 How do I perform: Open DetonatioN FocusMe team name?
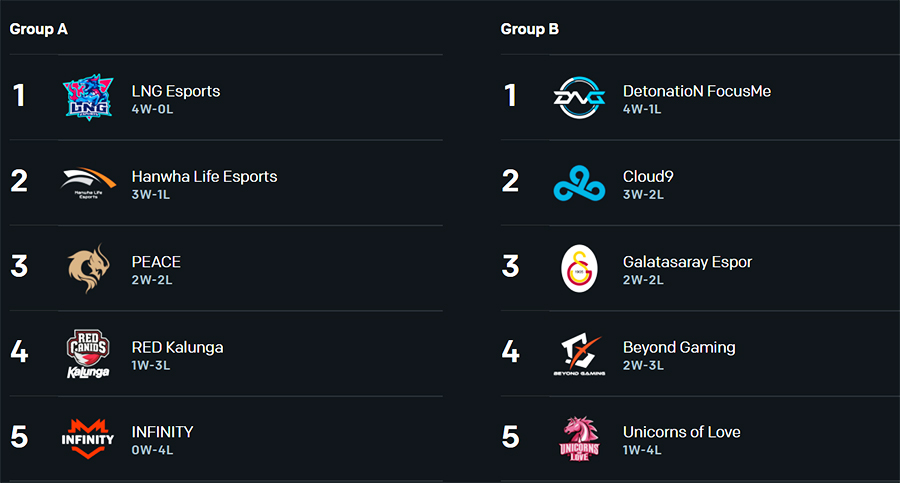point(697,91)
